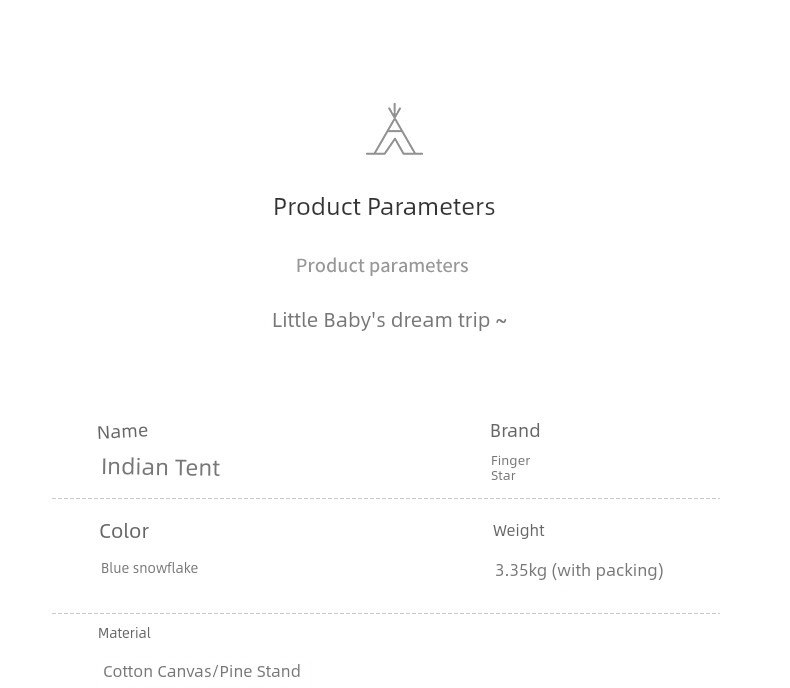Click the dashed divider above Material

click(x=386, y=613)
